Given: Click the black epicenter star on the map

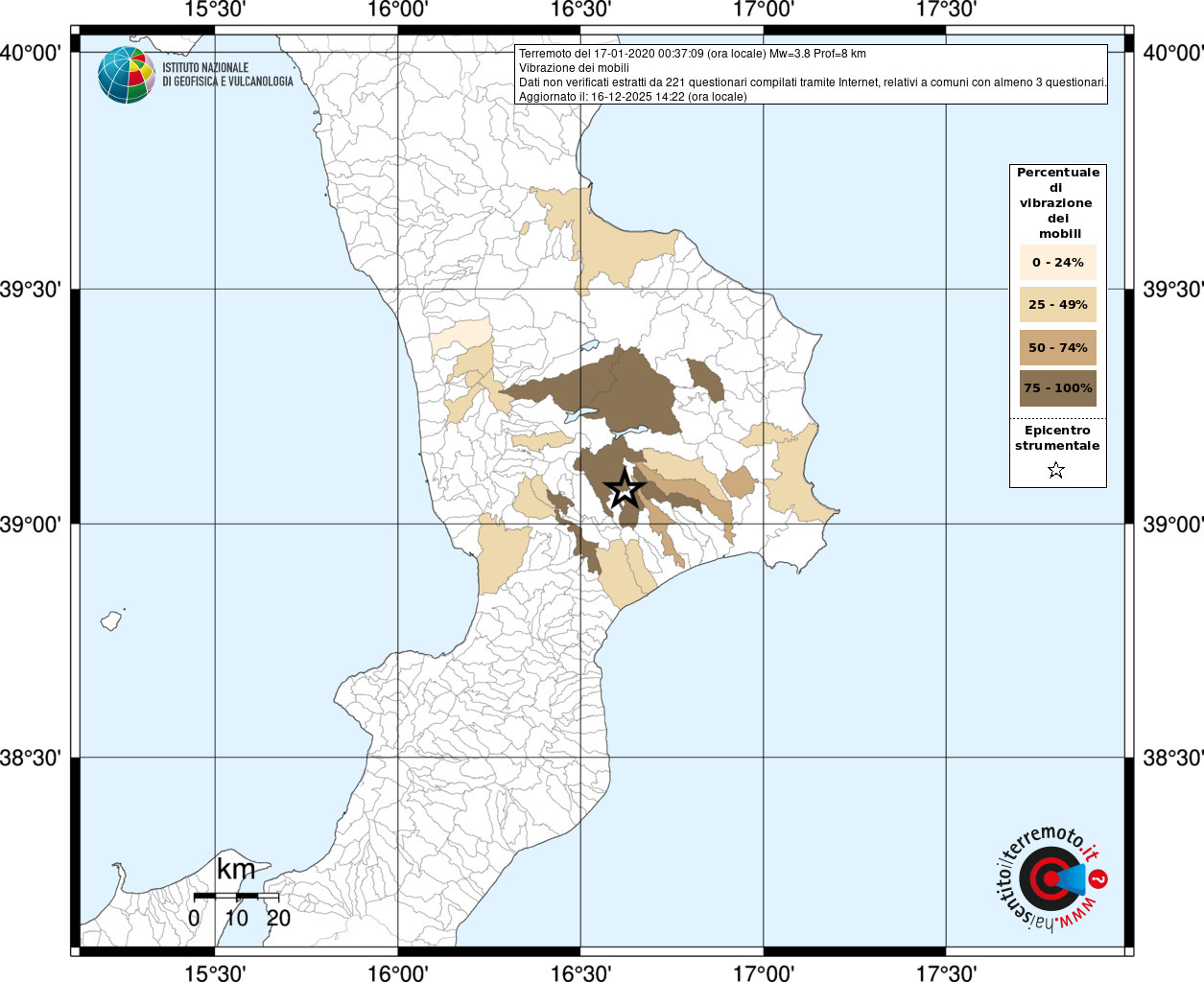Looking at the screenshot, I should pyautogui.click(x=625, y=488).
